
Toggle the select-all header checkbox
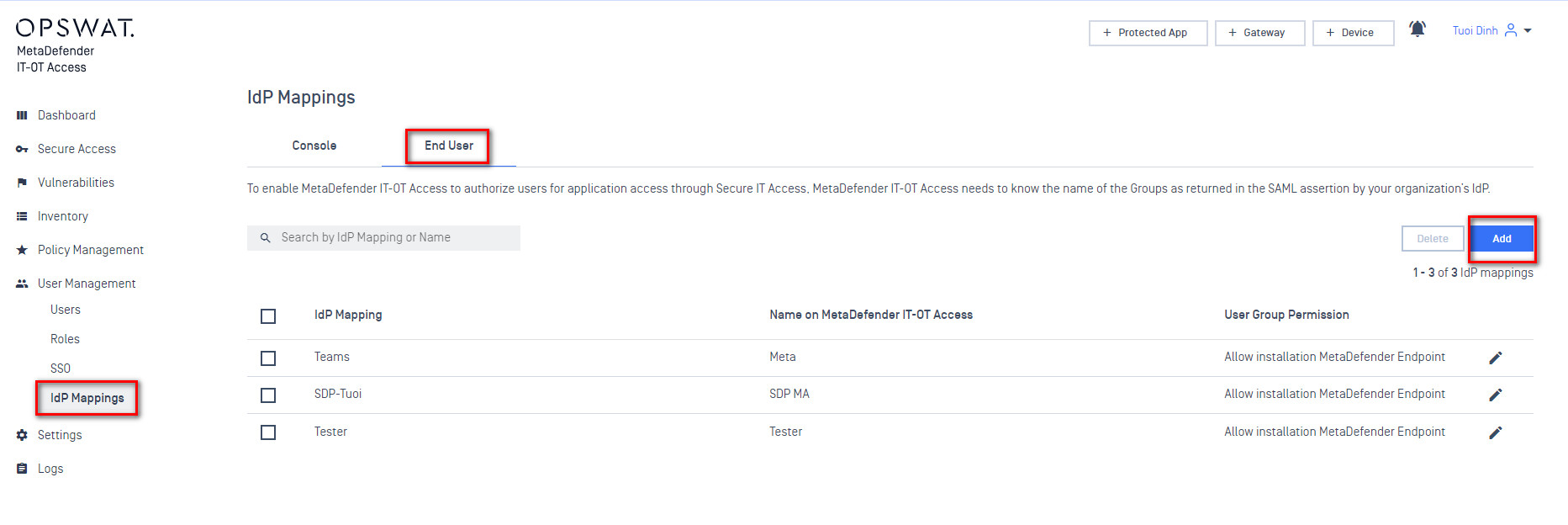pos(268,316)
